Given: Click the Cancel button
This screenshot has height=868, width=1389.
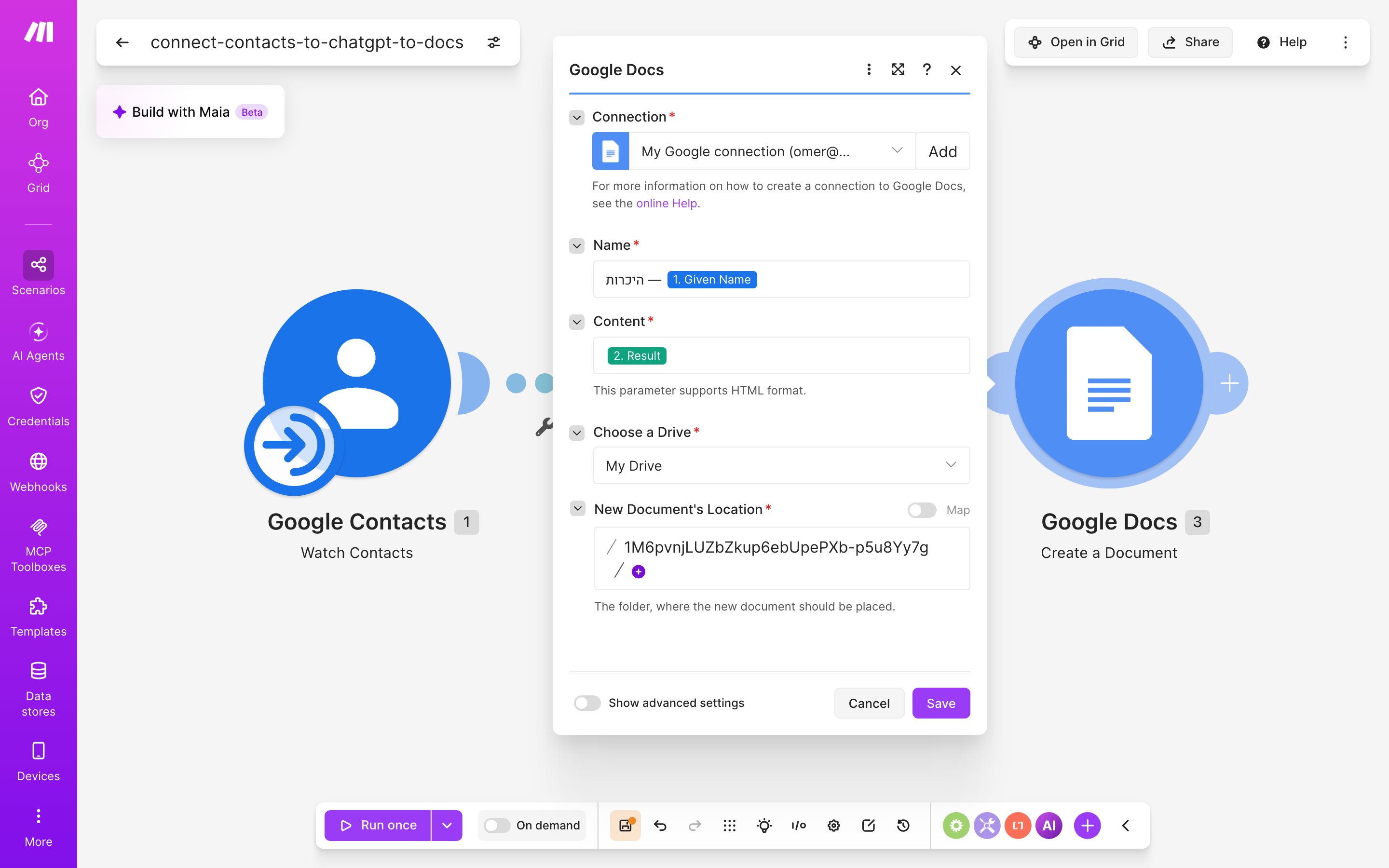Looking at the screenshot, I should (x=869, y=703).
